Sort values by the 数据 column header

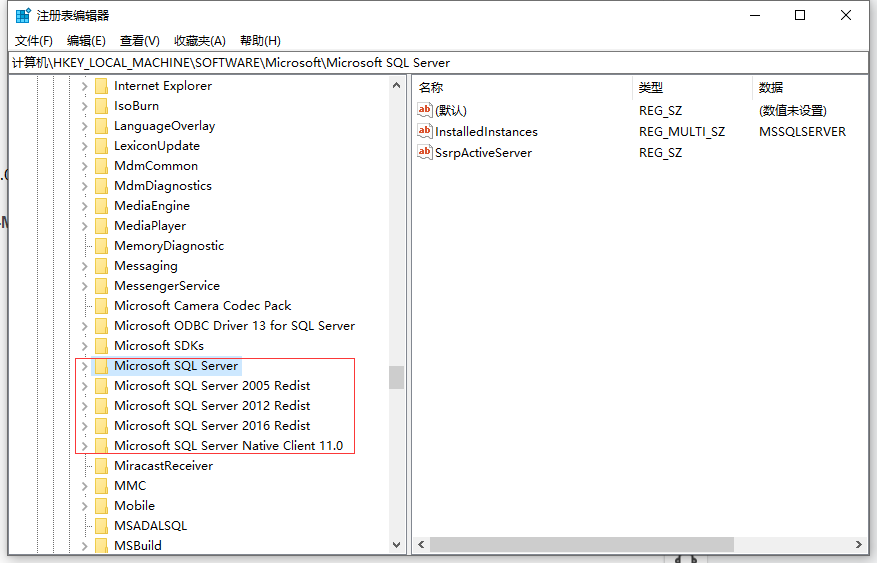pos(810,87)
